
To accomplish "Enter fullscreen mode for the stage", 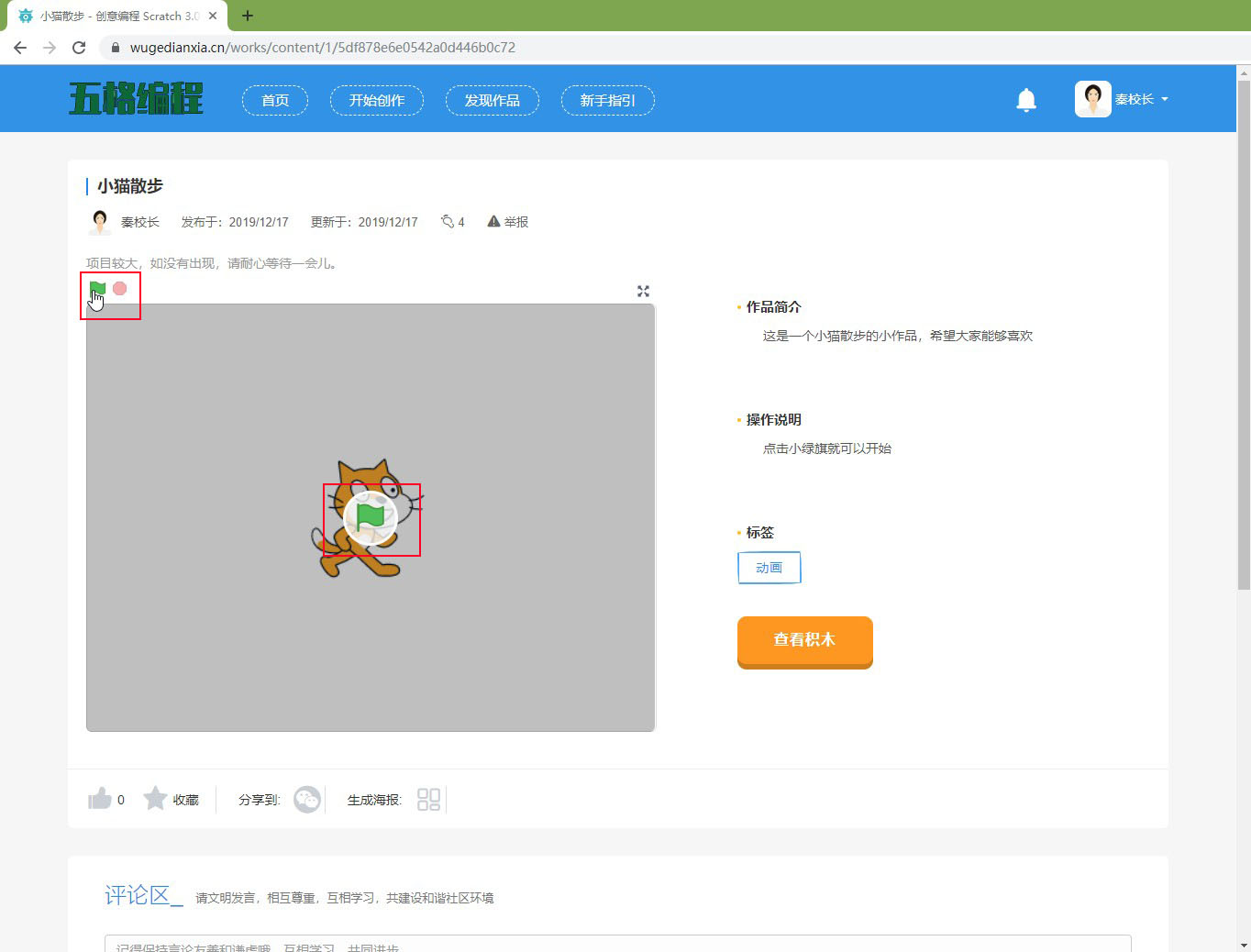I will pos(643,291).
